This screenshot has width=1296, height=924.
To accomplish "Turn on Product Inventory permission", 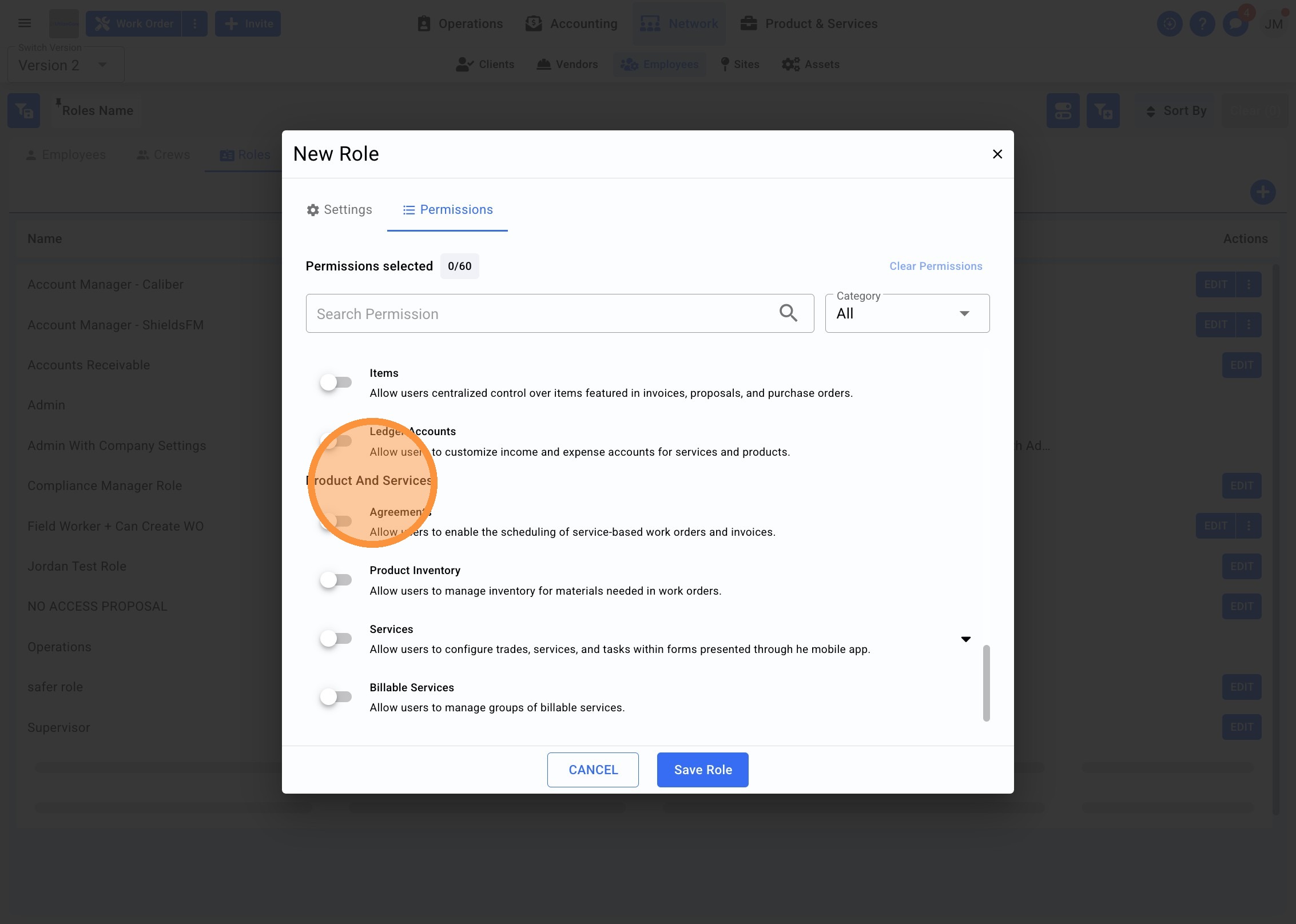I will [336, 580].
